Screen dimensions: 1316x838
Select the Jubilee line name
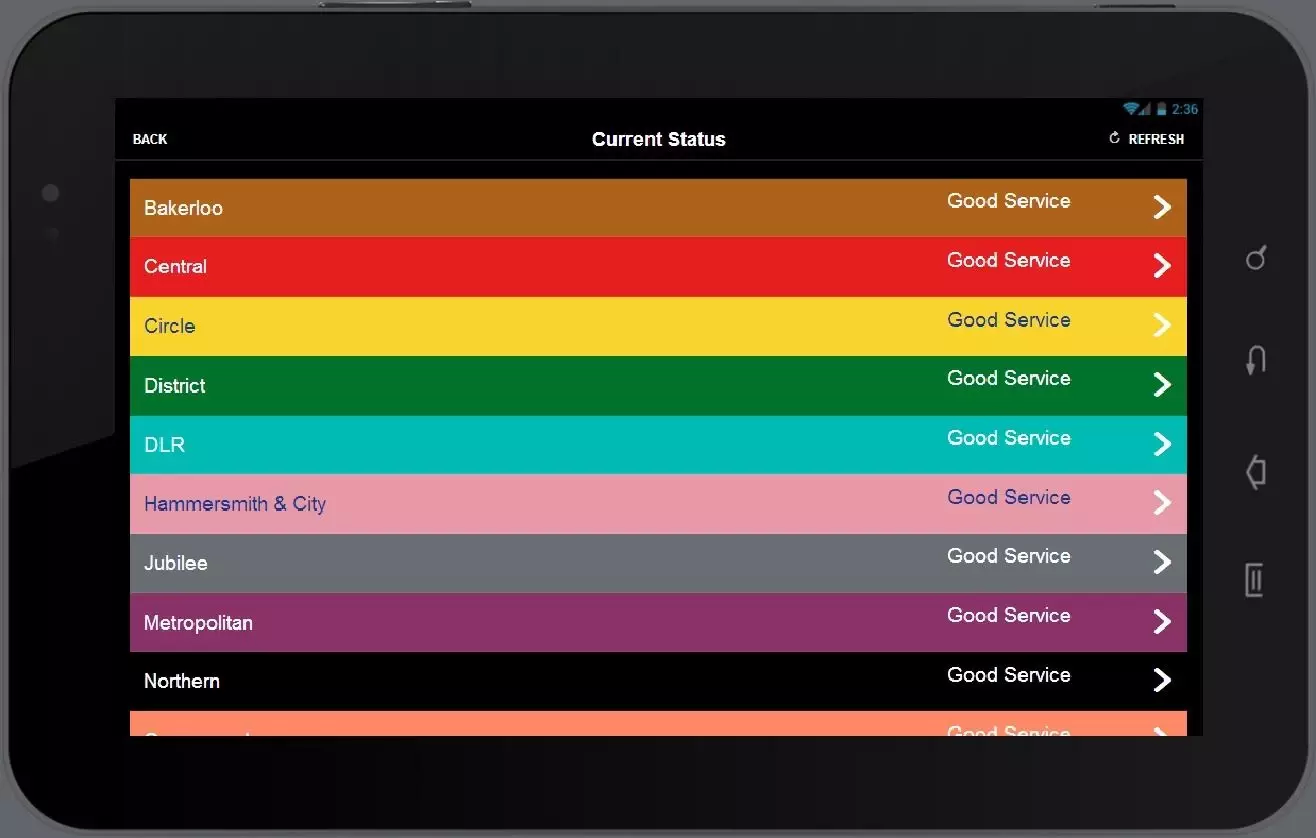pyautogui.click(x=175, y=562)
